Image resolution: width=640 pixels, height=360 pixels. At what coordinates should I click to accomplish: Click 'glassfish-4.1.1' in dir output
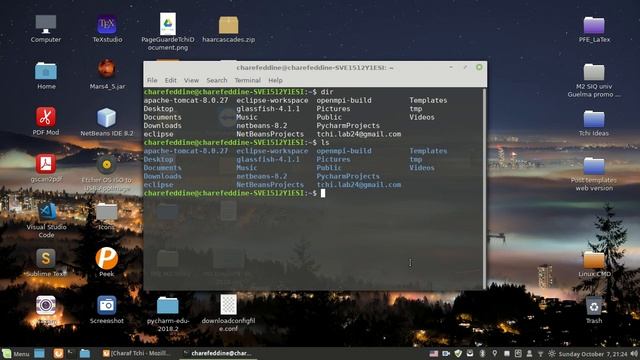pyautogui.click(x=268, y=109)
